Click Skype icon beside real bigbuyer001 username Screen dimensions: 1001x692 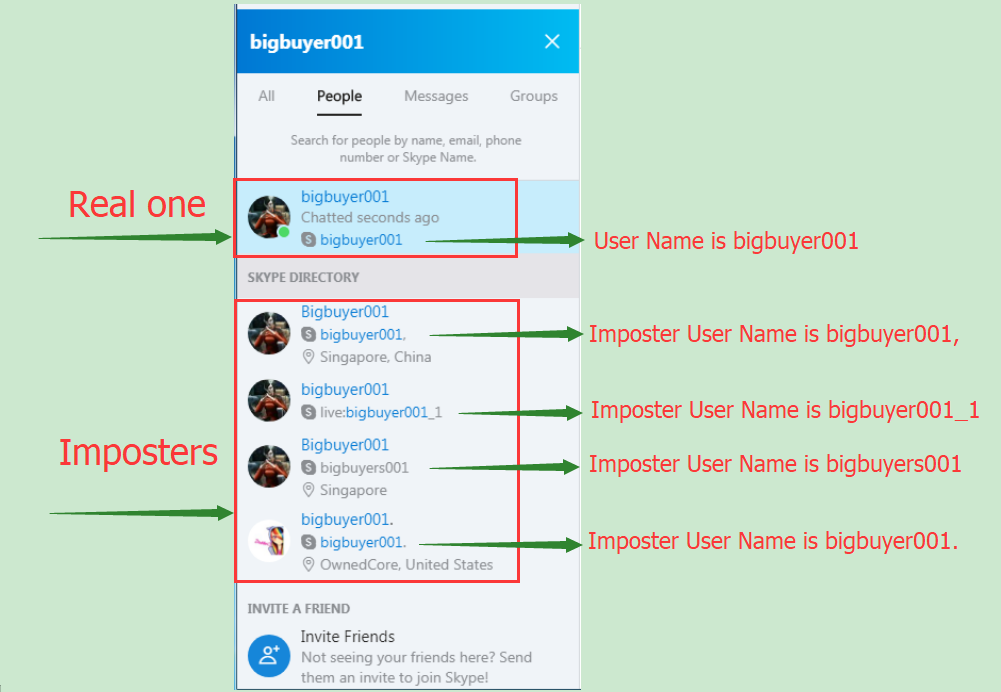point(308,239)
